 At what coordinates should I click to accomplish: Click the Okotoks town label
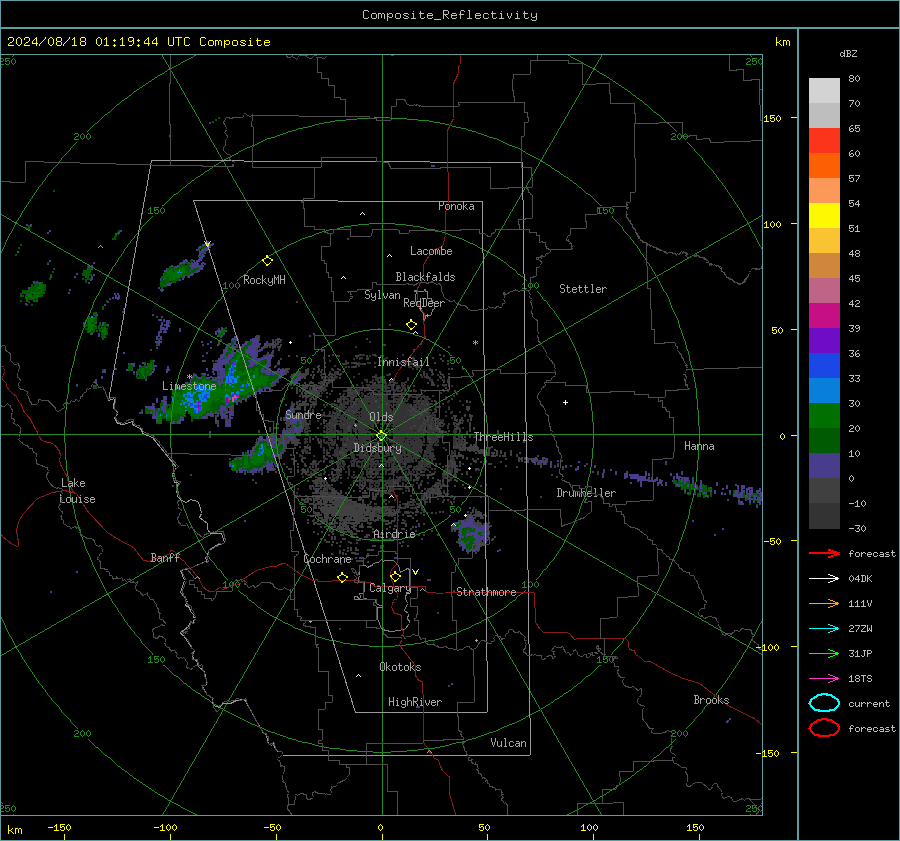400,667
